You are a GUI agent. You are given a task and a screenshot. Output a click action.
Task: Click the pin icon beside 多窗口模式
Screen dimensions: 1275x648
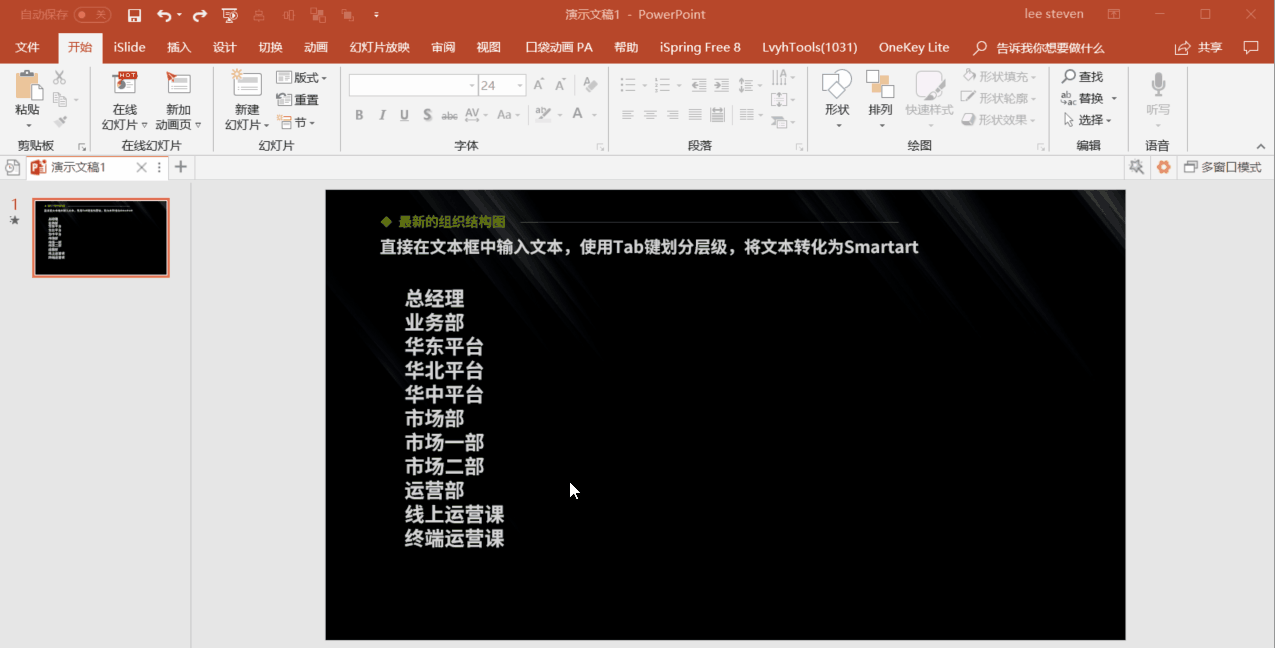pos(1136,167)
